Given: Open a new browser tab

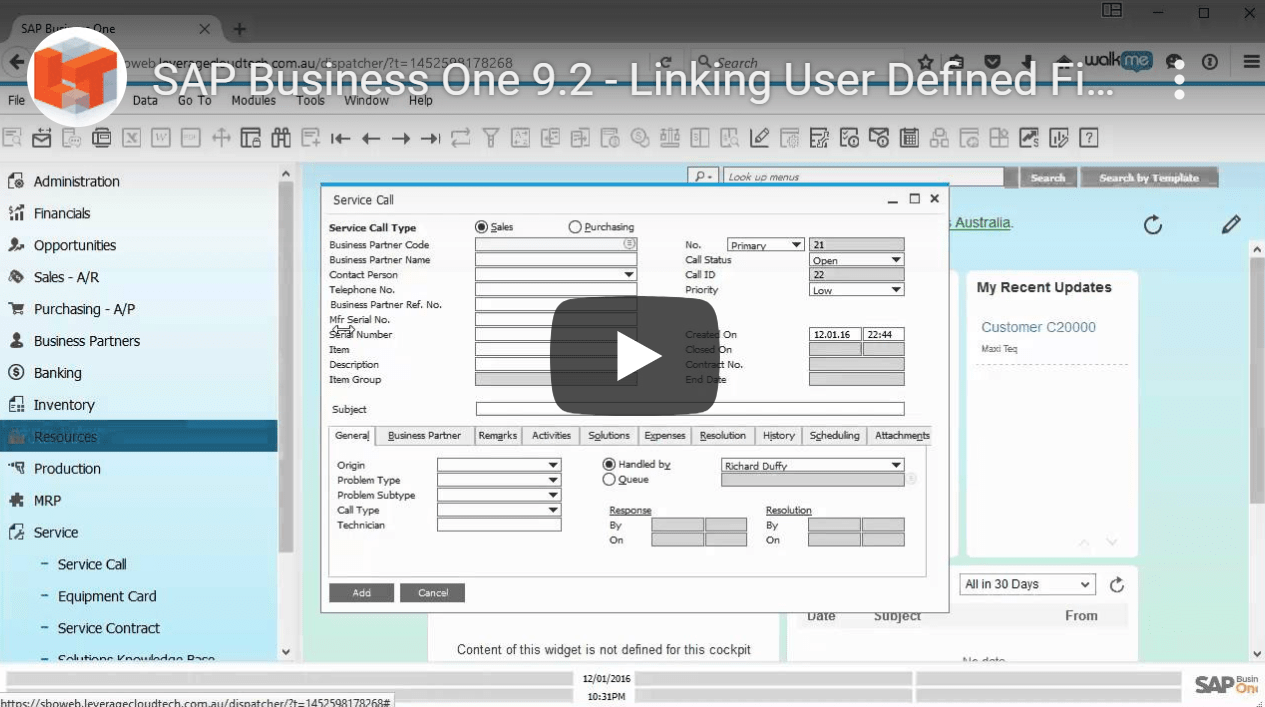Looking at the screenshot, I should pos(239,28).
